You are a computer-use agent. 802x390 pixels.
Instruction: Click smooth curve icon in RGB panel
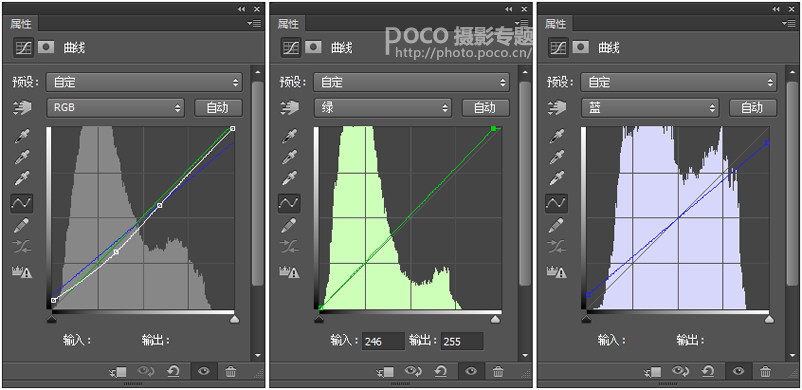(x=21, y=247)
